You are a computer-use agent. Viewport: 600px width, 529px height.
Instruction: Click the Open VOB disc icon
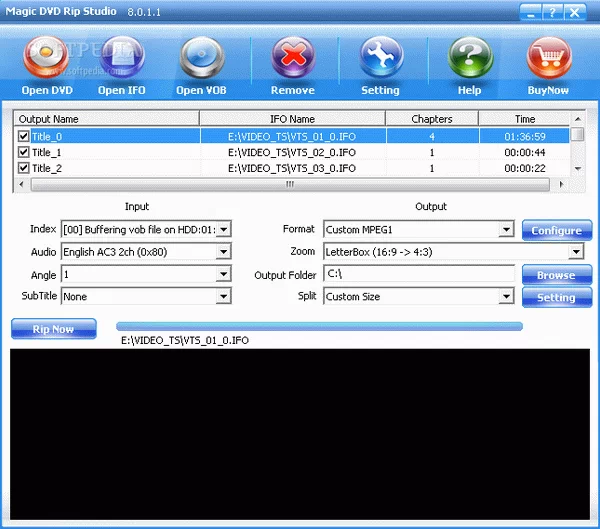[x=203, y=59]
